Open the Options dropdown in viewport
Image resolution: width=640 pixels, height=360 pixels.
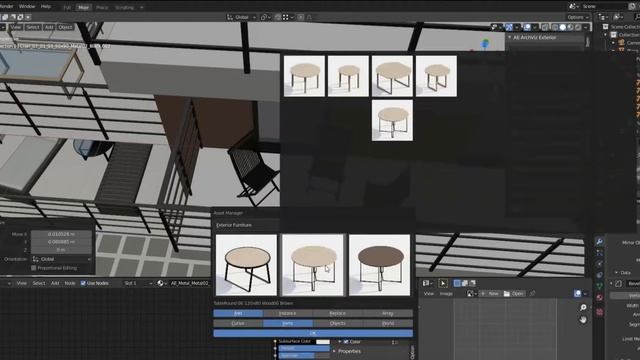[x=578, y=17]
